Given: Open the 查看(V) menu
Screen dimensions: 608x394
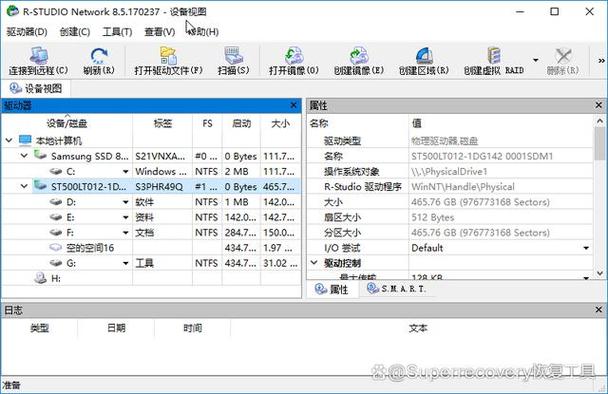Looking at the screenshot, I should (x=159, y=31).
